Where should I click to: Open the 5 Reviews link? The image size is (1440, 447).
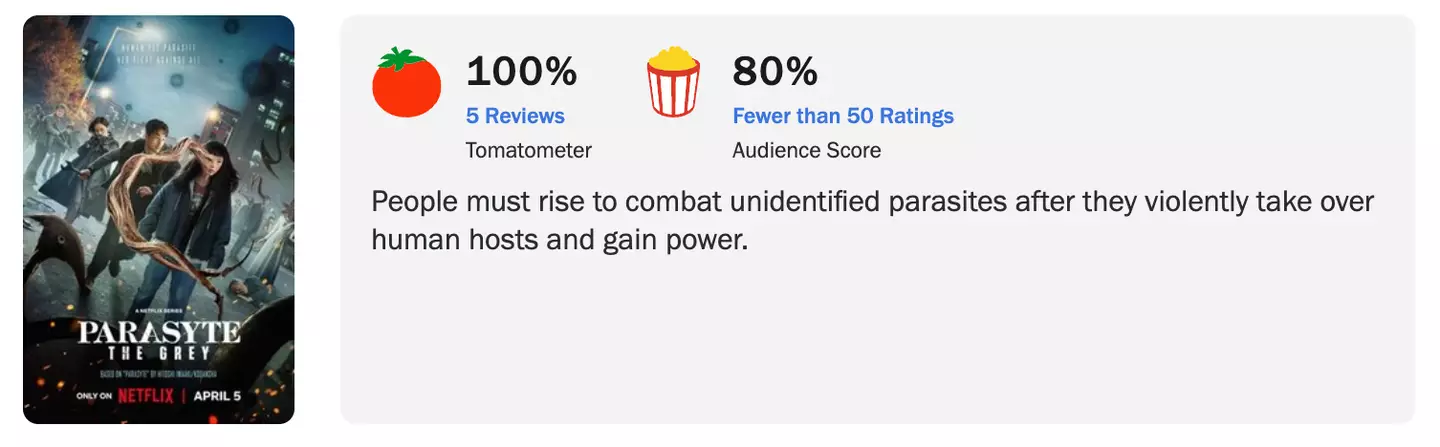[x=515, y=116]
